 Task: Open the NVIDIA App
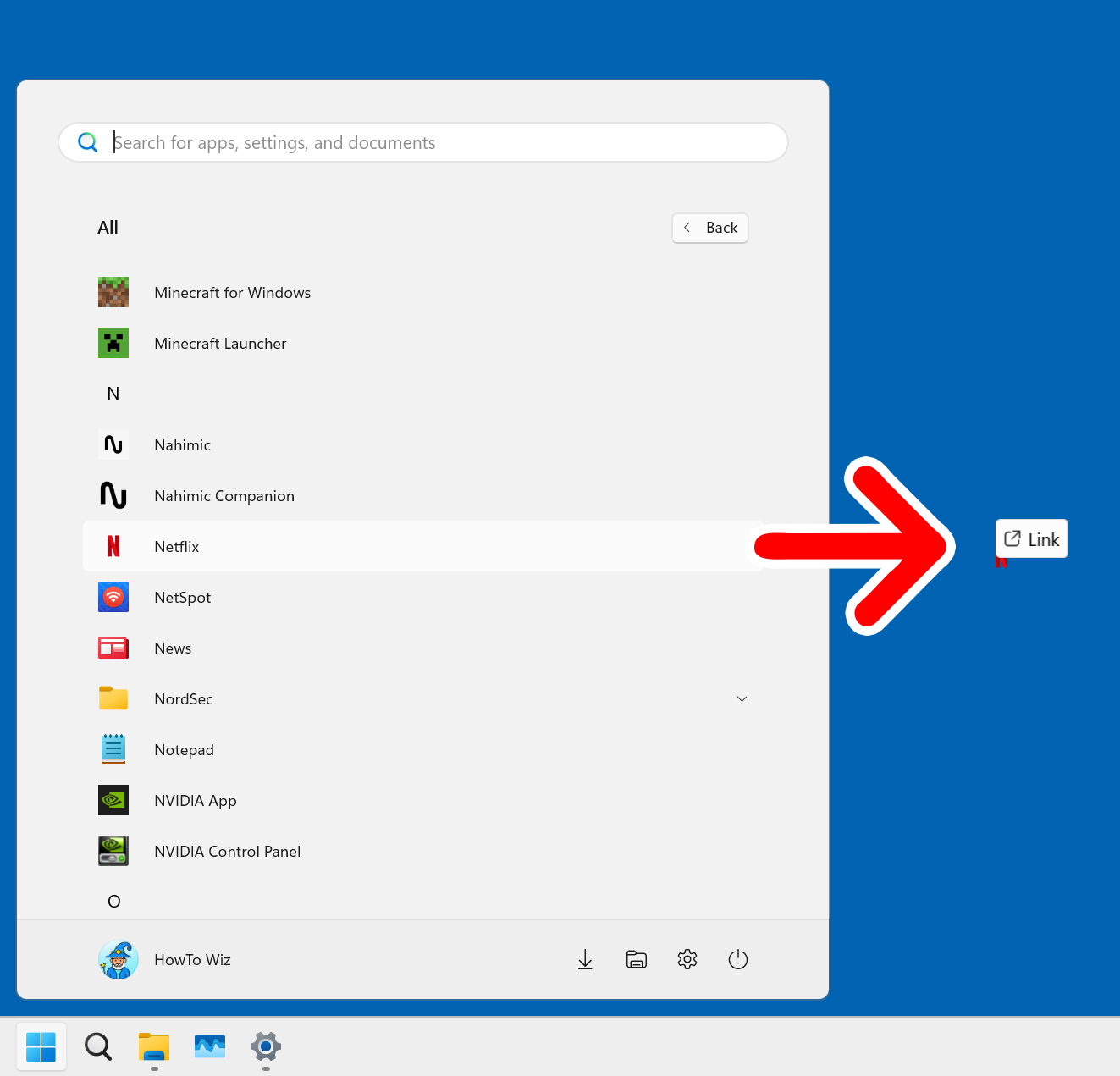(195, 800)
